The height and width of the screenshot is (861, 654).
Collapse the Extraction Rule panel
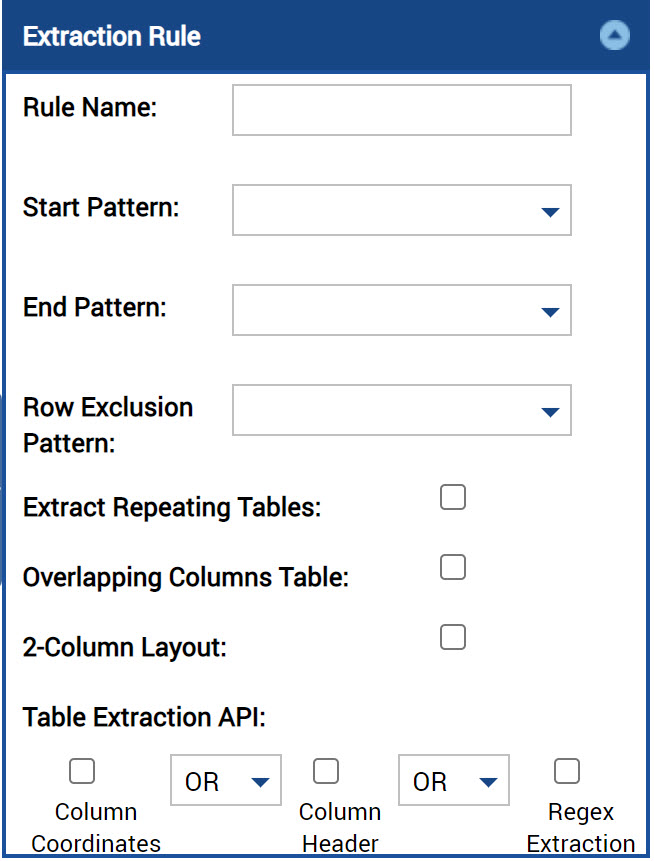point(614,36)
